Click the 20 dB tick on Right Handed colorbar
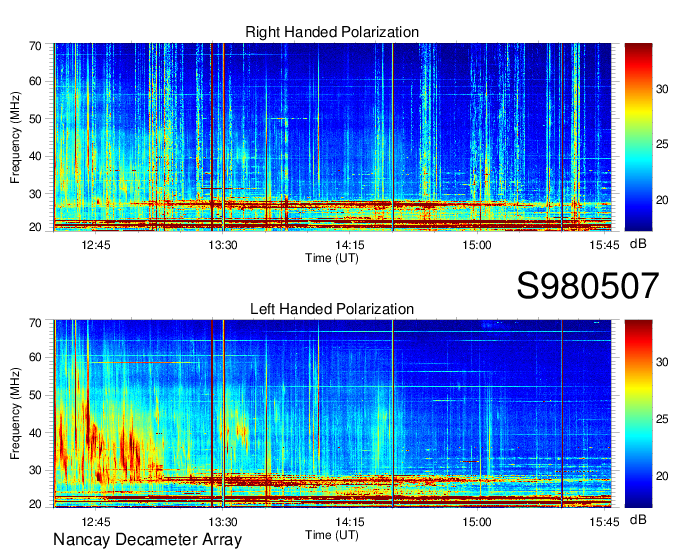680x552 pixels. pos(662,200)
